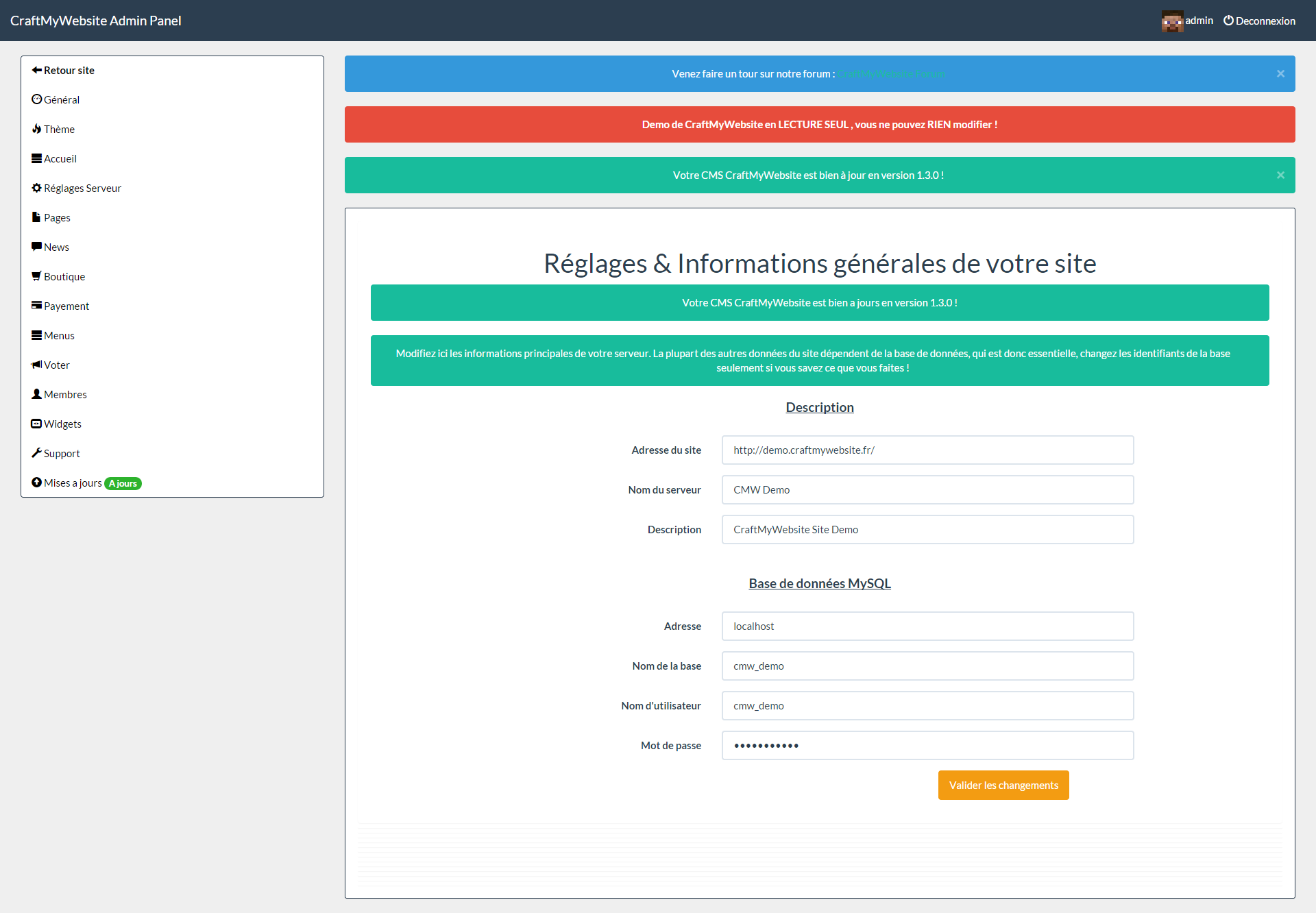Click the green A jours badge
1316x913 pixels.
pos(123,483)
